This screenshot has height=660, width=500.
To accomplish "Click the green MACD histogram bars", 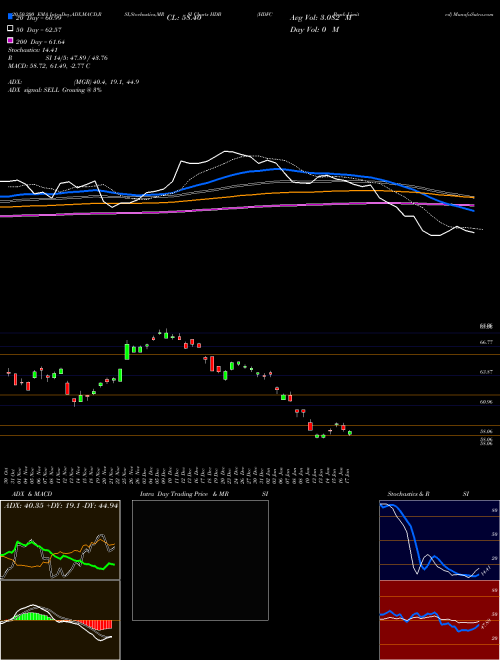I will click(x=33, y=615).
